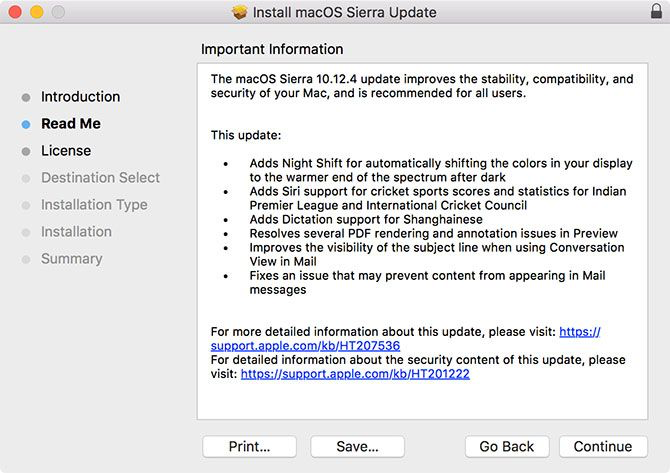Select the Summary step in the sidebar
Image resolution: width=670 pixels, height=473 pixels.
pyautogui.click(x=71, y=259)
